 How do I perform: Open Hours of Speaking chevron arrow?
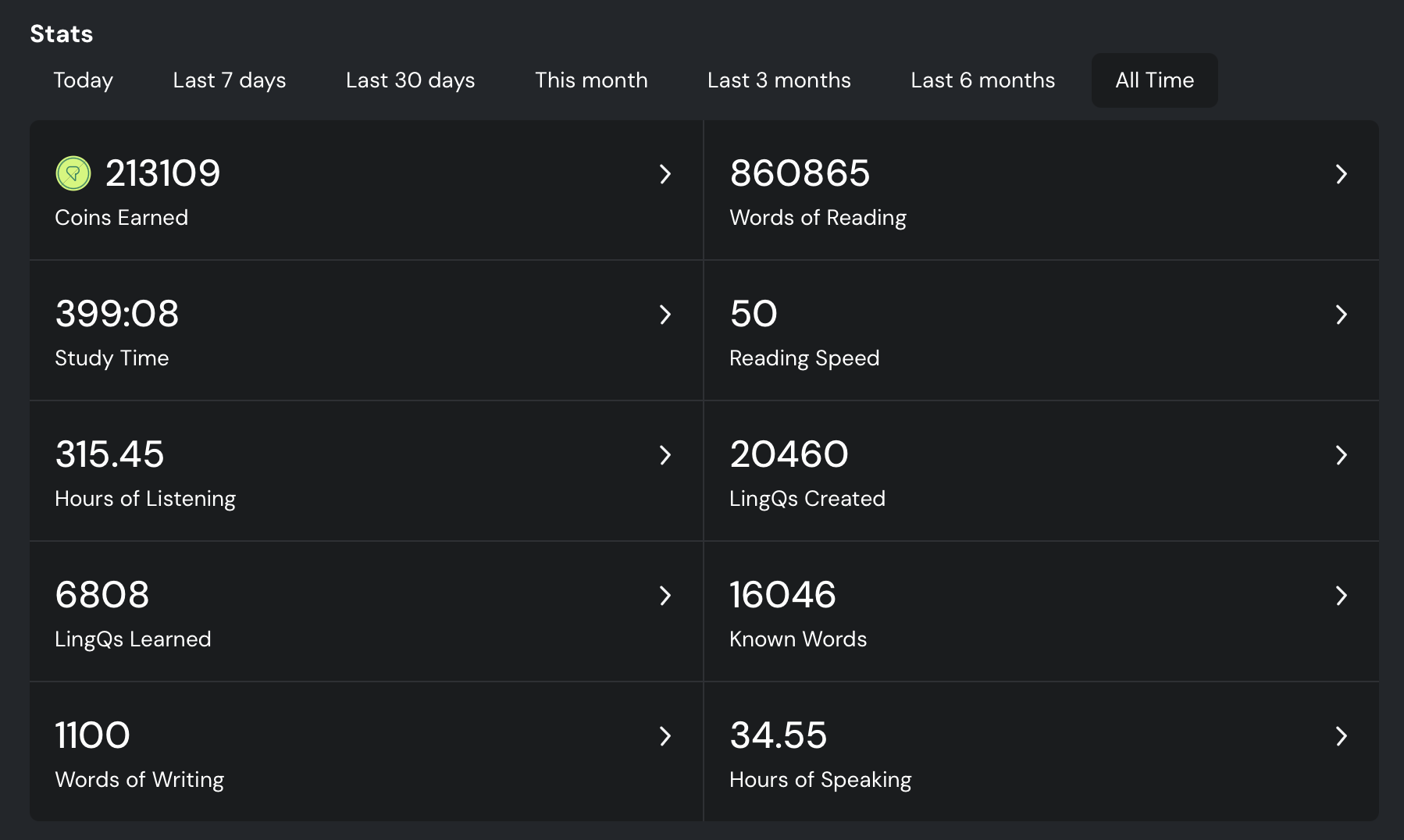coord(1342,736)
